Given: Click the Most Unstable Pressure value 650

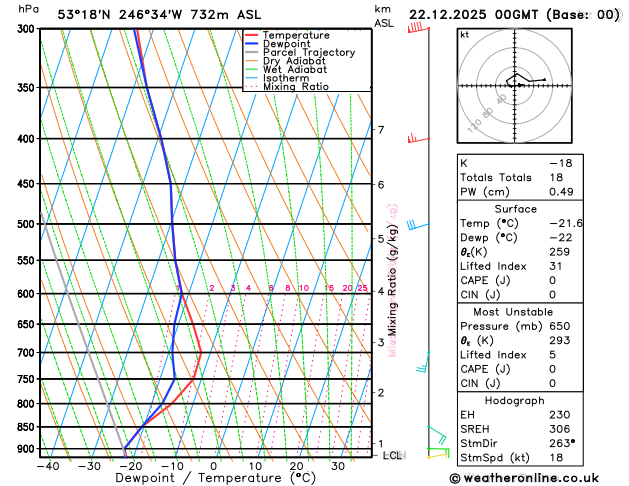Looking at the screenshot, I should 560,326.
